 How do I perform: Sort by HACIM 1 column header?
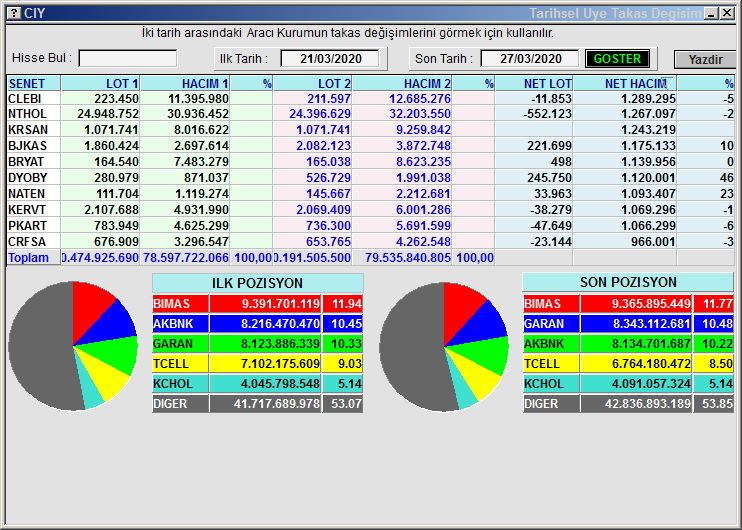pyautogui.click(x=185, y=83)
